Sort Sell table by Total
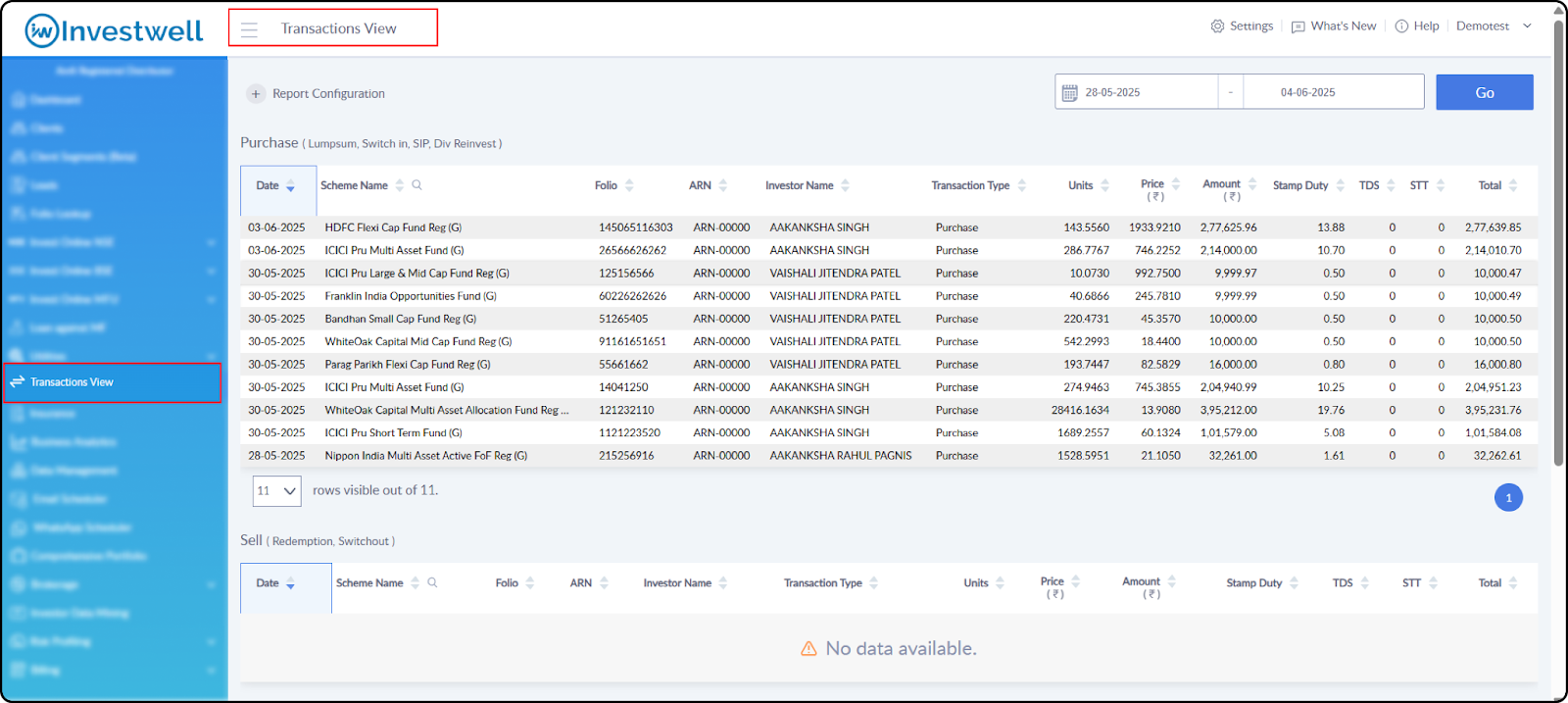Viewport: 1568px width, 703px height. 1513,582
